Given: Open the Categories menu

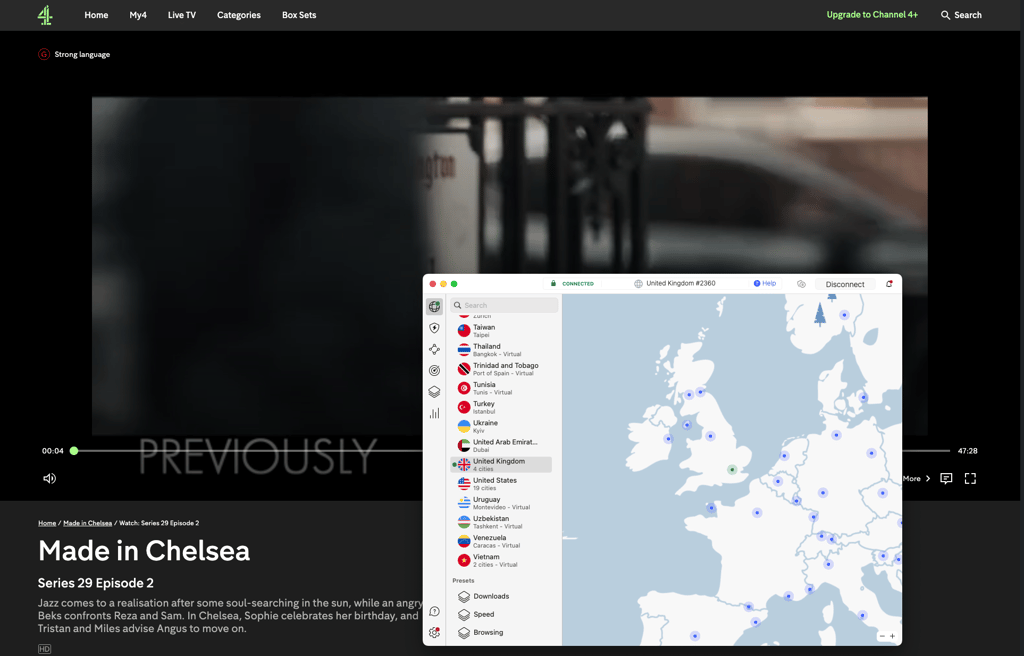Looking at the screenshot, I should click(238, 15).
